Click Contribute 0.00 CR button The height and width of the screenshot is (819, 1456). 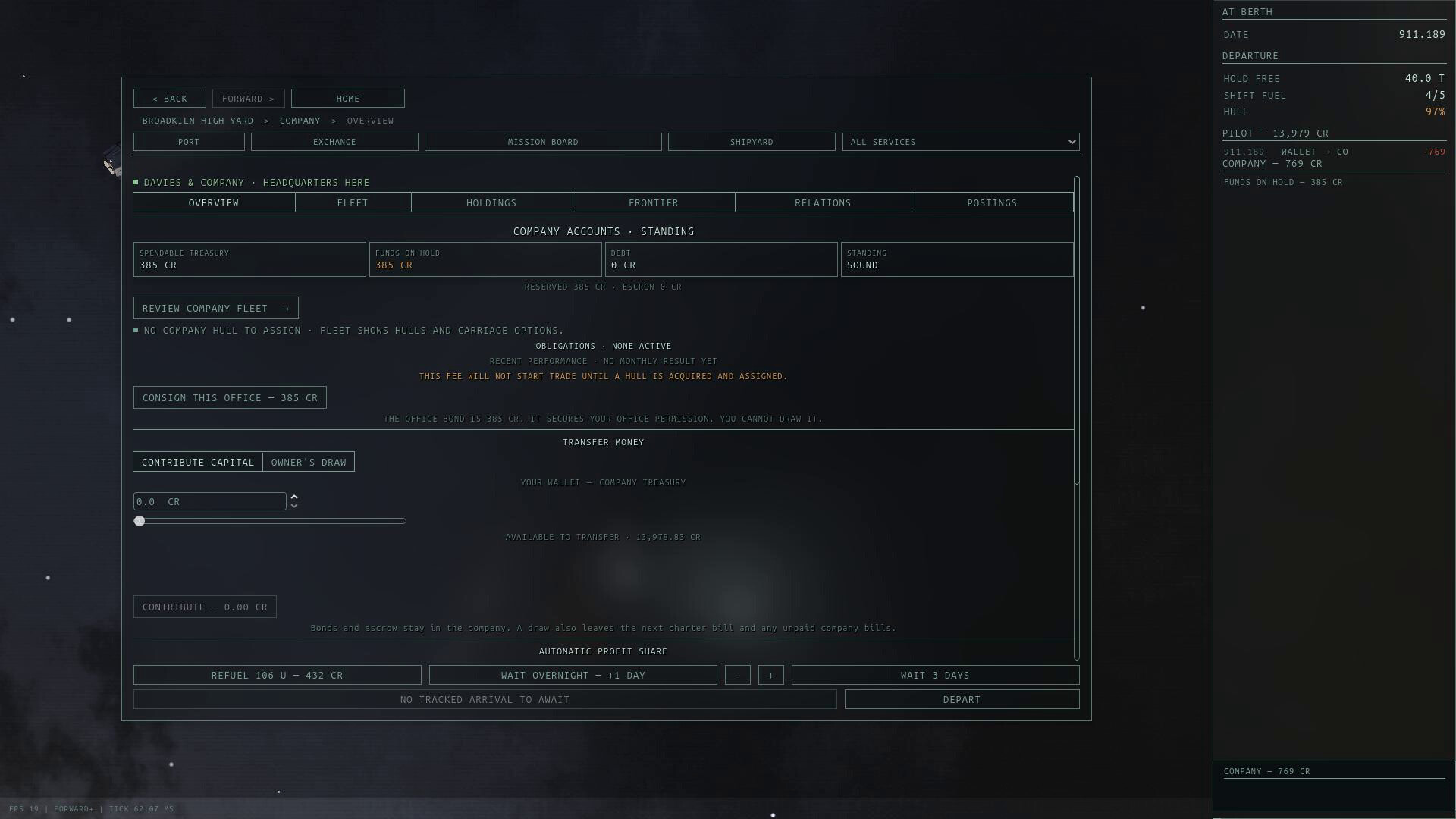[x=205, y=607]
